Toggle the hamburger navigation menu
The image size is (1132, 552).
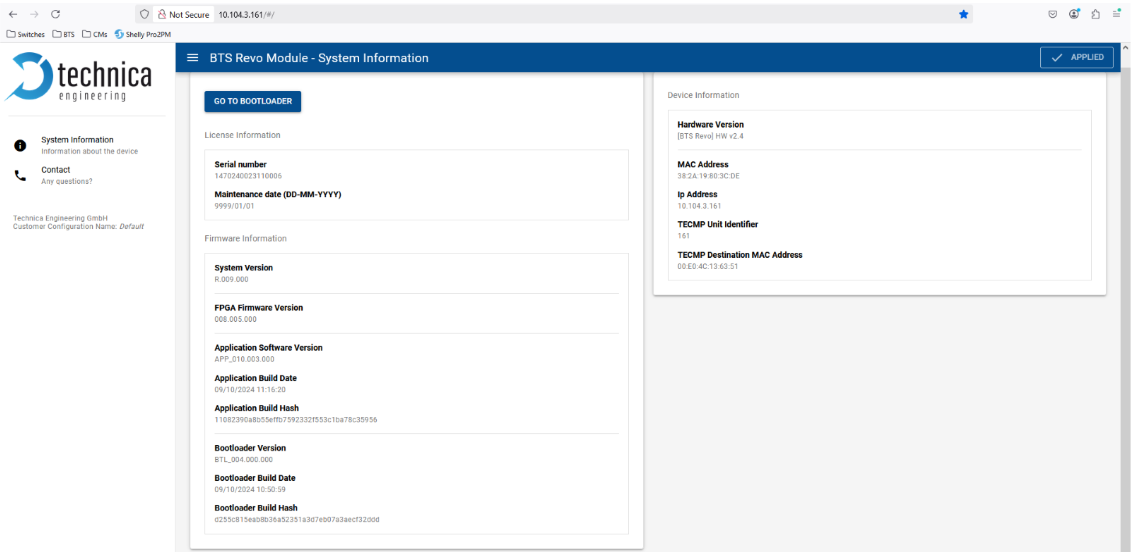193,58
